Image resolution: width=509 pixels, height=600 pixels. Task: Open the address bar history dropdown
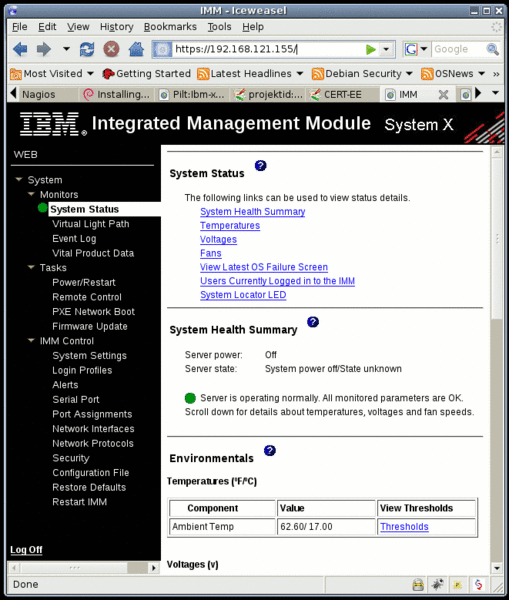tap(386, 49)
